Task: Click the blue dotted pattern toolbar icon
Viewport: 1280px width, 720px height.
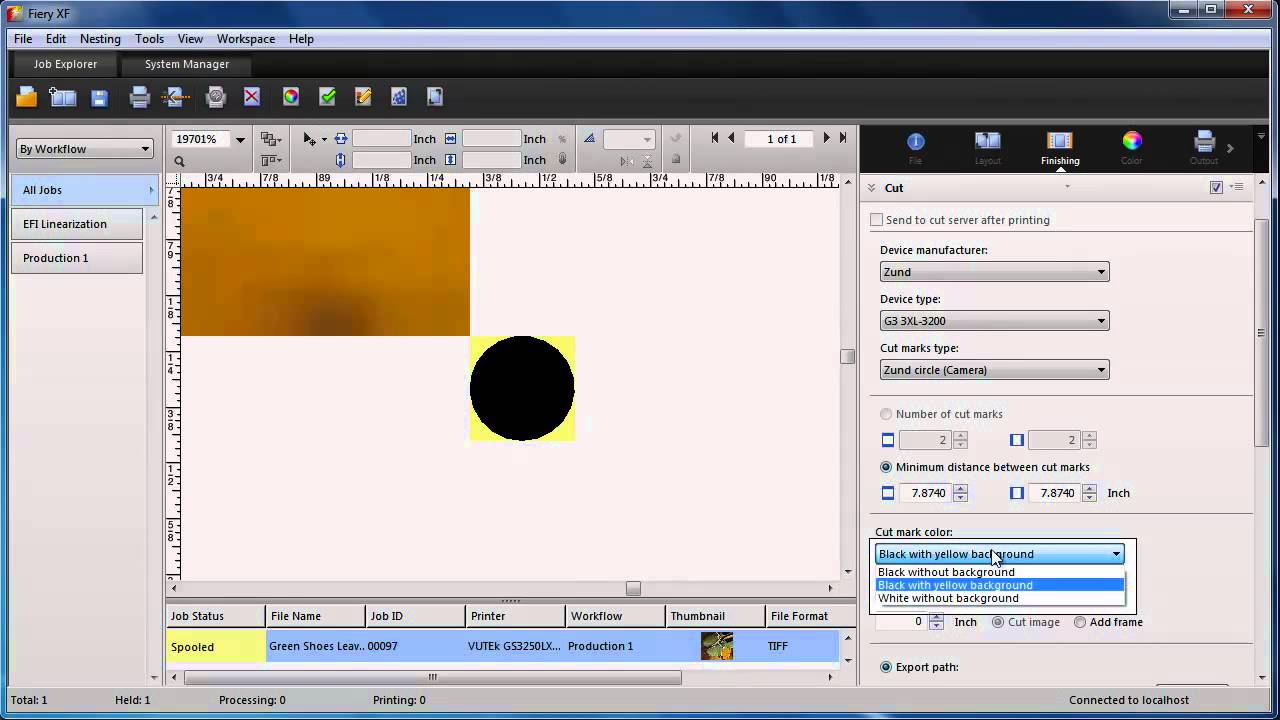Action: pos(399,97)
